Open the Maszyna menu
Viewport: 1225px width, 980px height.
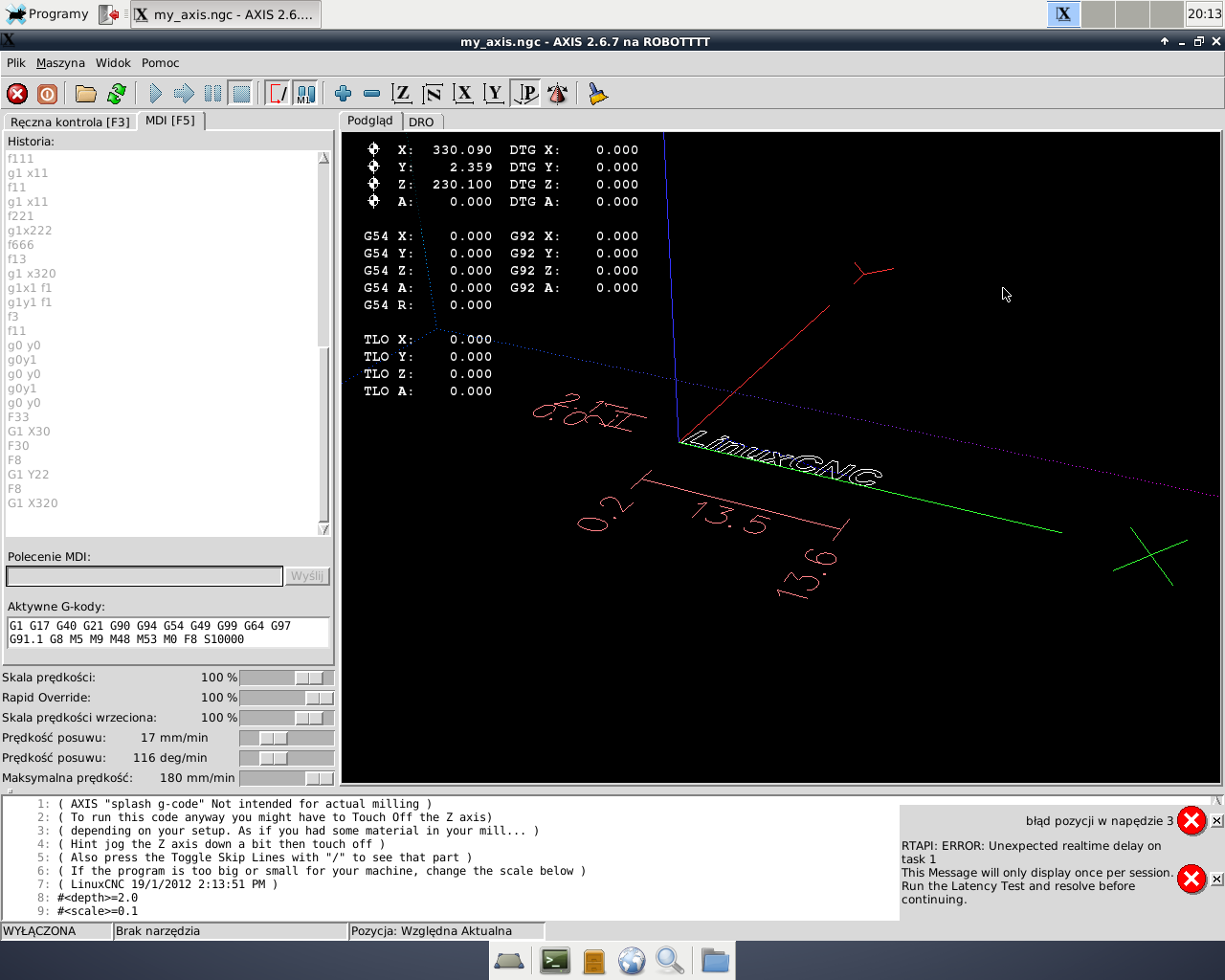60,63
